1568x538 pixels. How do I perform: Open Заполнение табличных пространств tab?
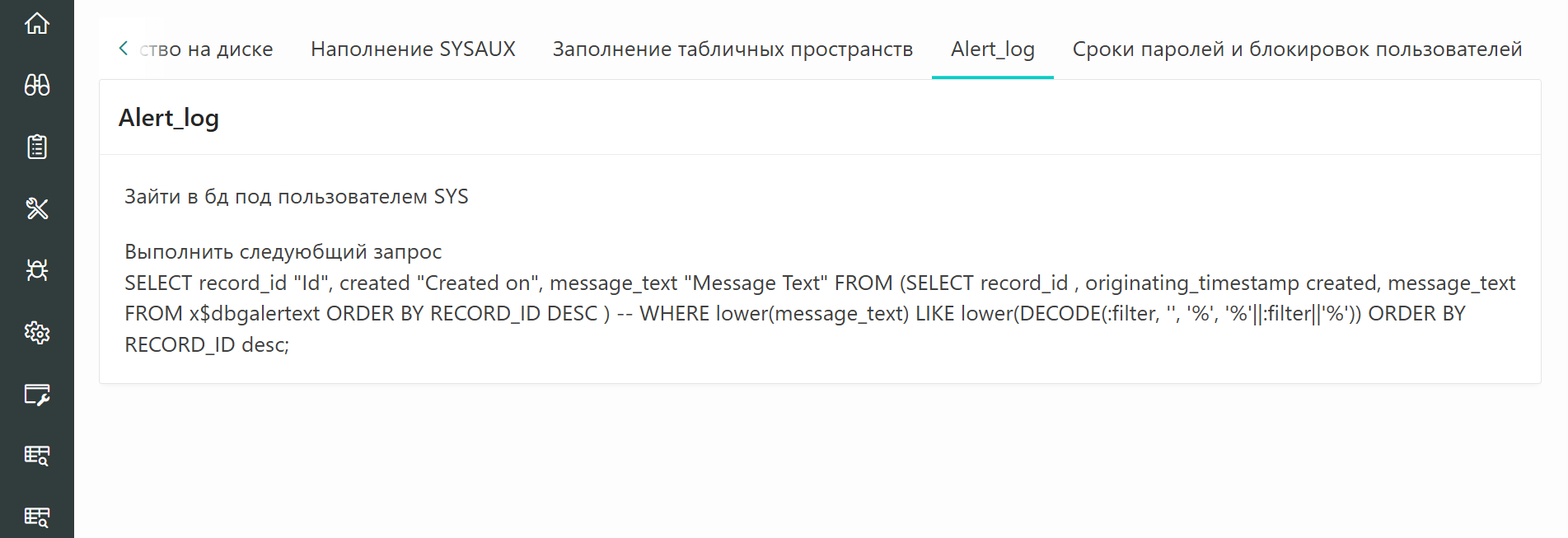(733, 49)
